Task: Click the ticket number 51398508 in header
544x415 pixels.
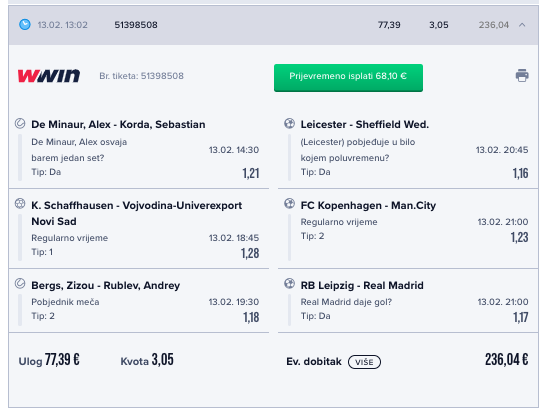Action: [136, 25]
